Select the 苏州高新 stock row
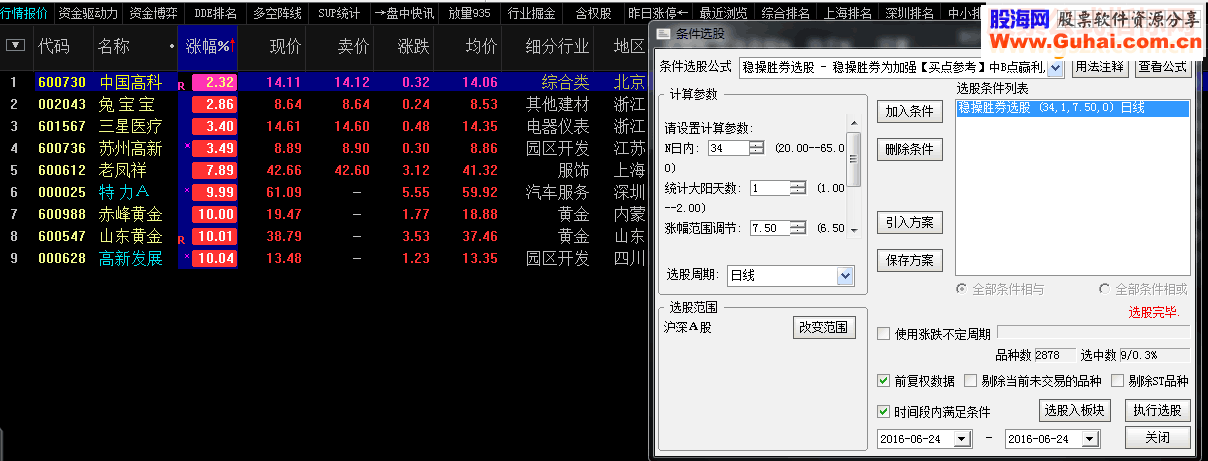 click(323, 148)
